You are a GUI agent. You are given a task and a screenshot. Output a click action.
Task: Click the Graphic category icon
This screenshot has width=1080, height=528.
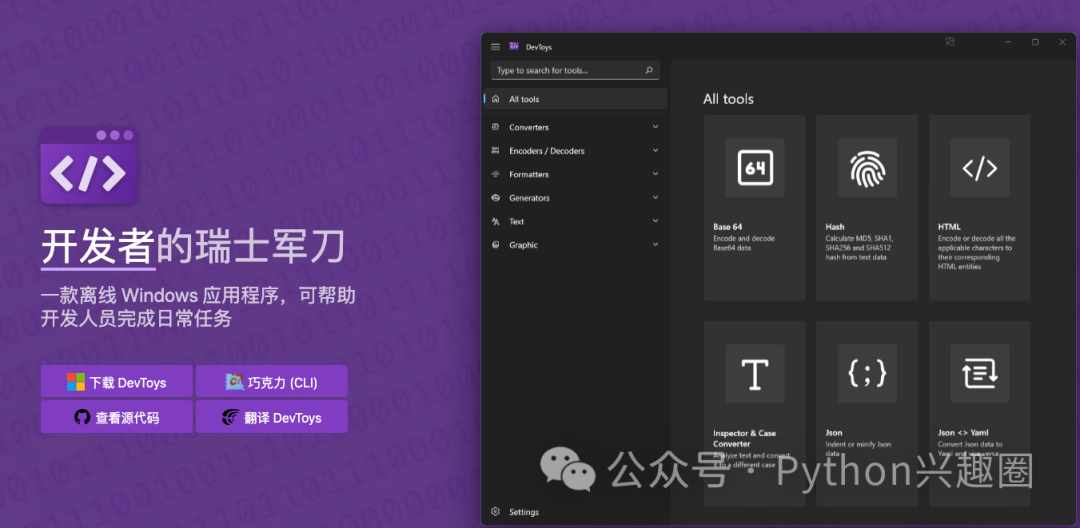click(x=495, y=244)
